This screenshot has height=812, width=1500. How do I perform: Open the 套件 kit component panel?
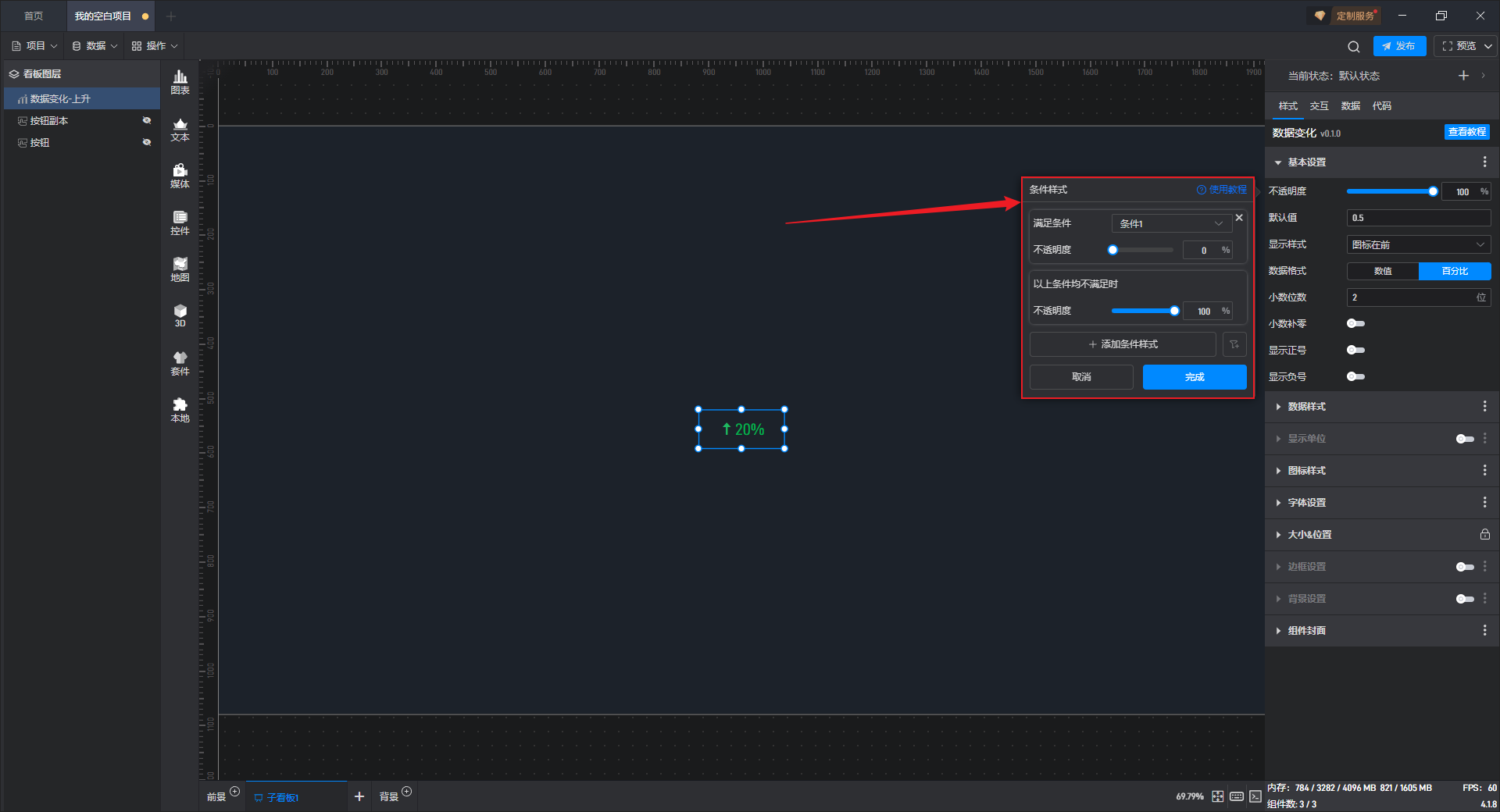pyautogui.click(x=180, y=363)
